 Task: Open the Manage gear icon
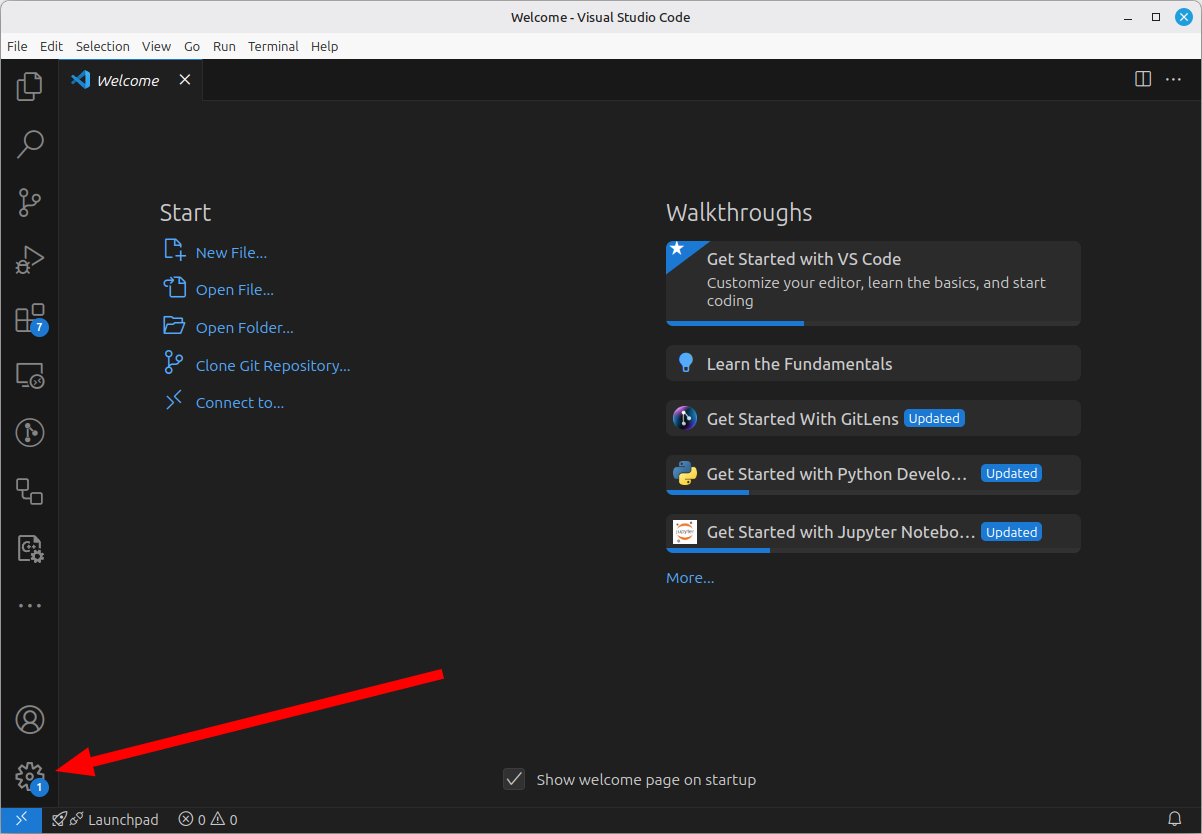(30, 776)
